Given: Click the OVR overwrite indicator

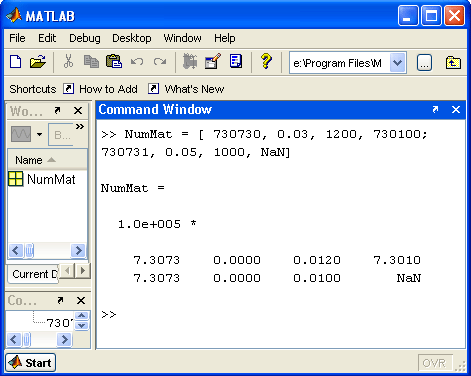Looking at the screenshot, I should (x=435, y=363).
